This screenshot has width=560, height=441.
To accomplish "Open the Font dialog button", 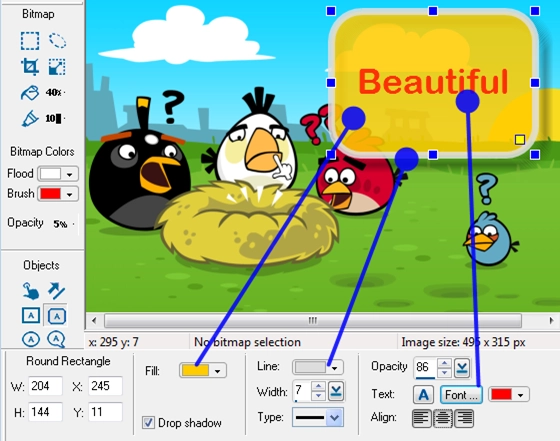I will pyautogui.click(x=461, y=395).
